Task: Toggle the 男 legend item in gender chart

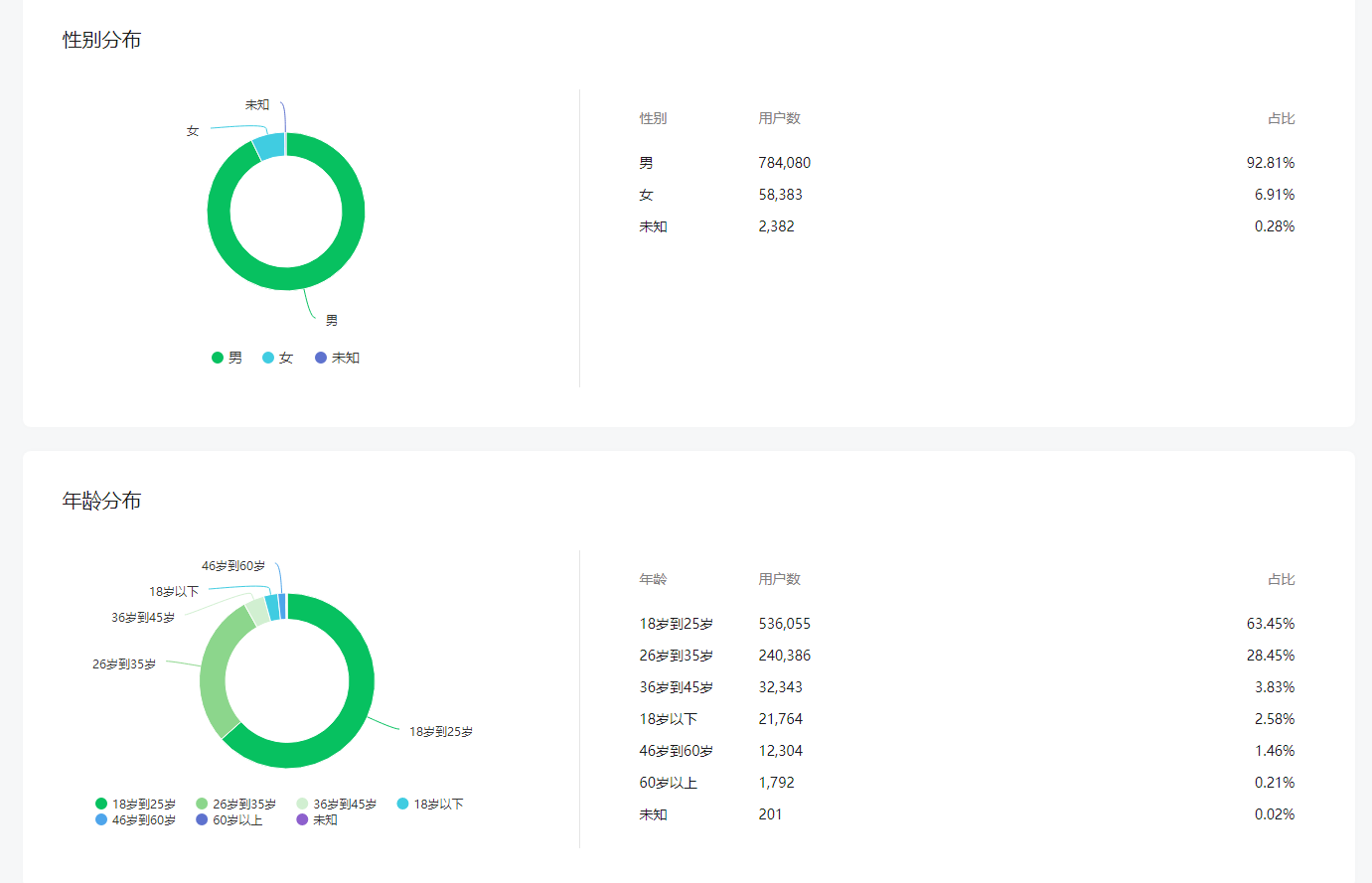Action: click(227, 358)
